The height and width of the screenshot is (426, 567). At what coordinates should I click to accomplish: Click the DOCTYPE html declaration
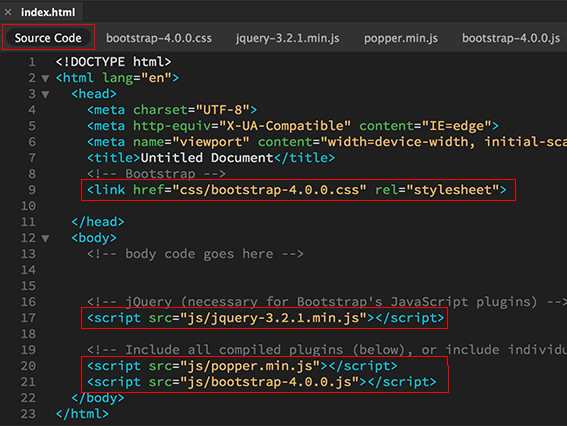[x=113, y=62]
